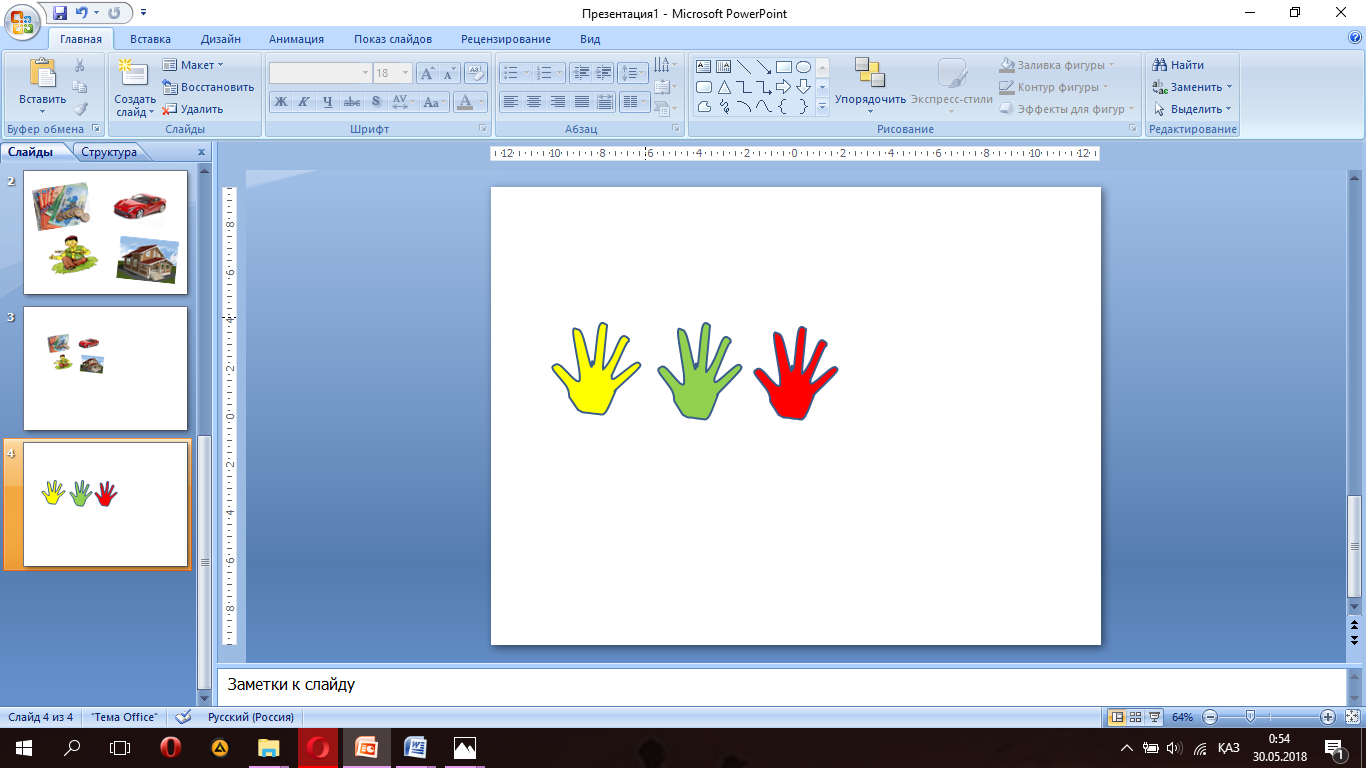Viewport: 1366px width, 768px height.
Task: Click Найти to find text
Action: tap(1178, 65)
